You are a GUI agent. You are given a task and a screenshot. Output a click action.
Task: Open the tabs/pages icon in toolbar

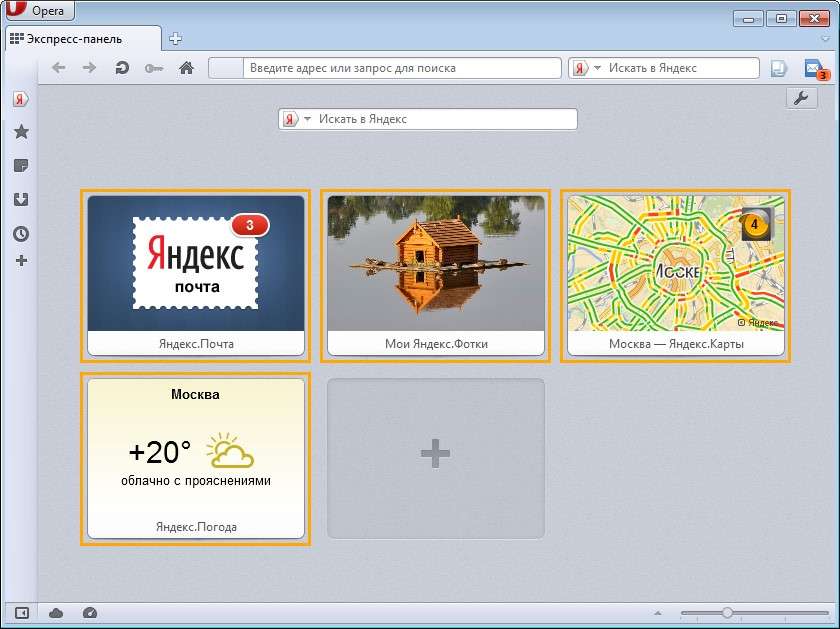(778, 68)
